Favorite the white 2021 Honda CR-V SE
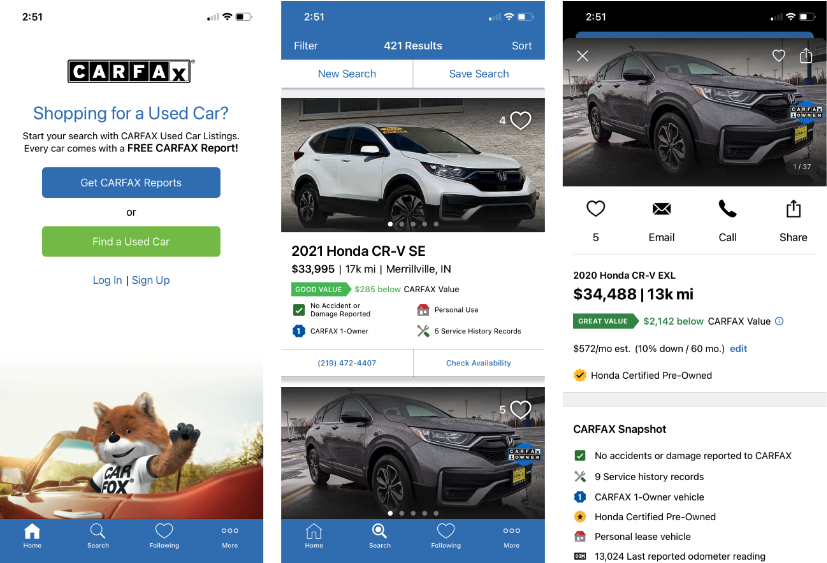 click(521, 120)
